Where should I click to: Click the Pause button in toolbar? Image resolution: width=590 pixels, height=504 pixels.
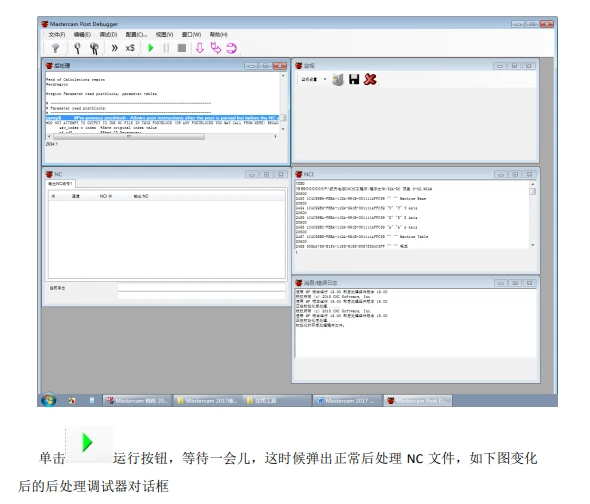coord(166,48)
